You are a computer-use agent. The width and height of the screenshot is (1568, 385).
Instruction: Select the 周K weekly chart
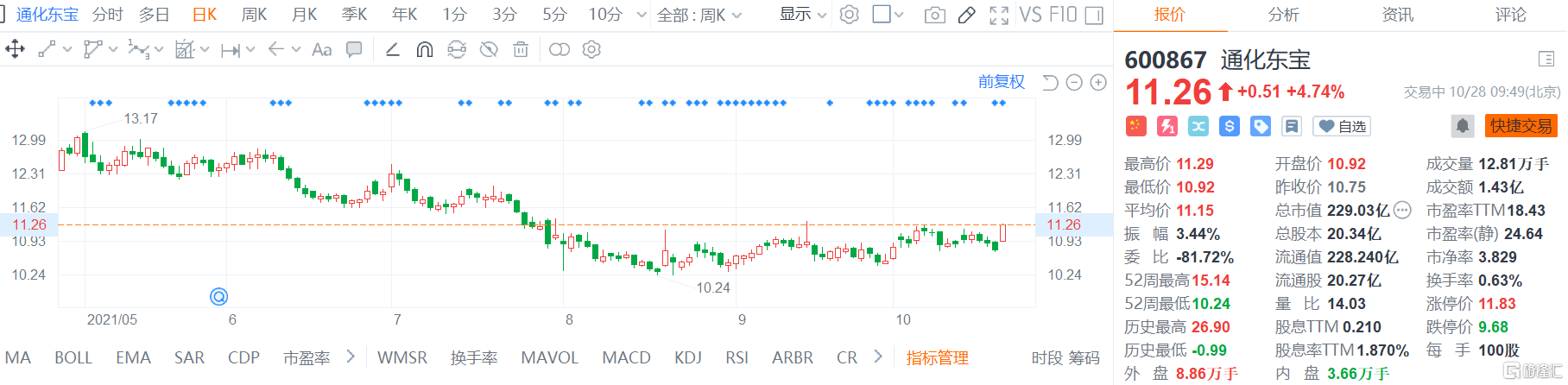[x=255, y=15]
